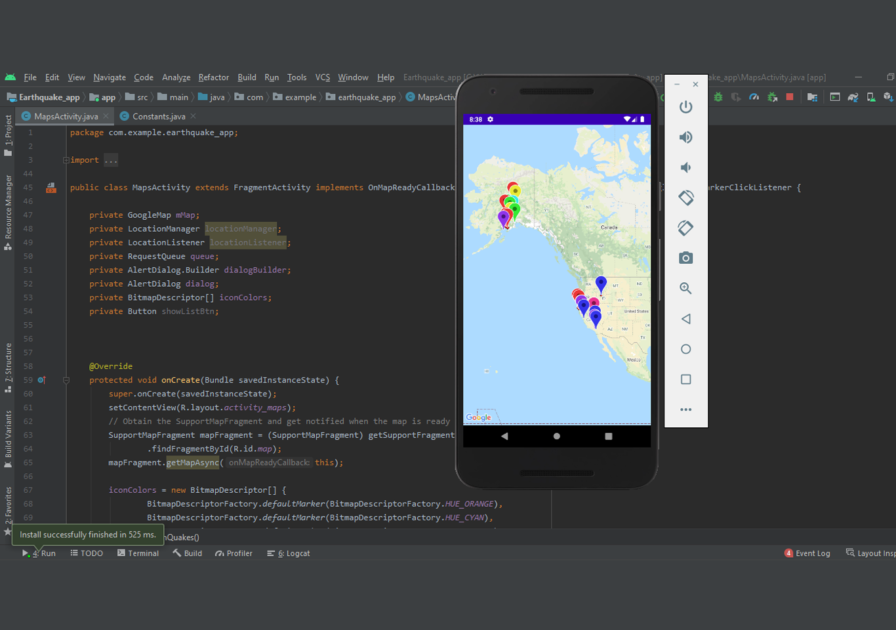Toggle the Project side panel
Viewport: 896px width, 630px height.
click(8, 136)
